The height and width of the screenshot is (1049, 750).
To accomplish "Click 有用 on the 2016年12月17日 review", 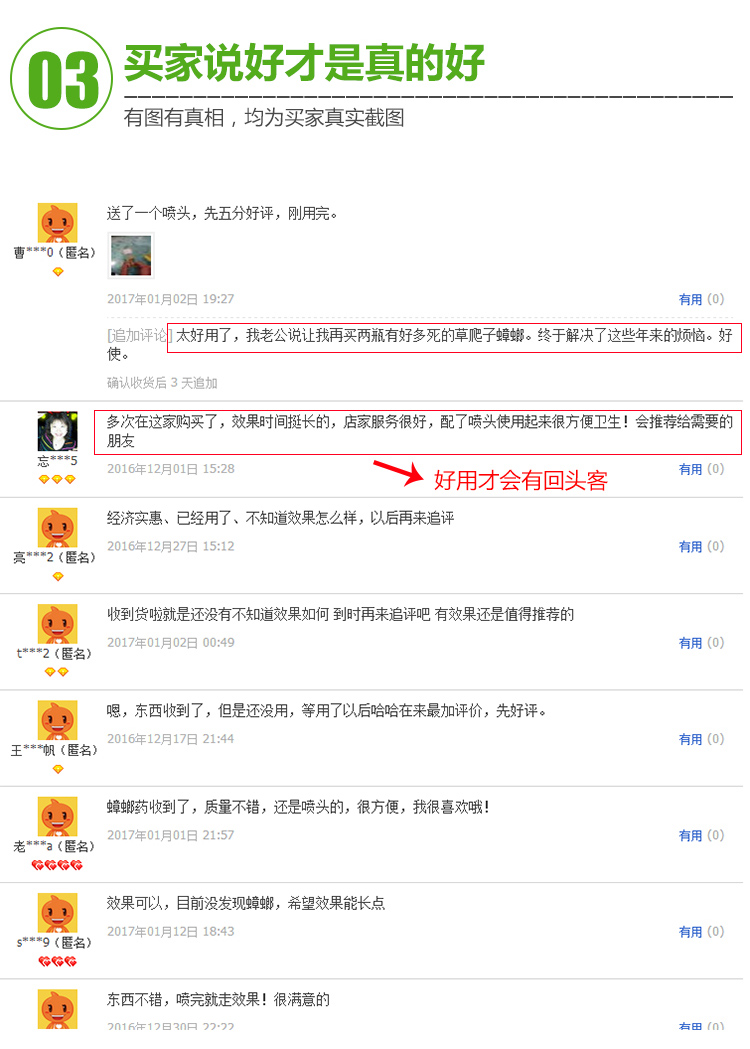I will (690, 739).
